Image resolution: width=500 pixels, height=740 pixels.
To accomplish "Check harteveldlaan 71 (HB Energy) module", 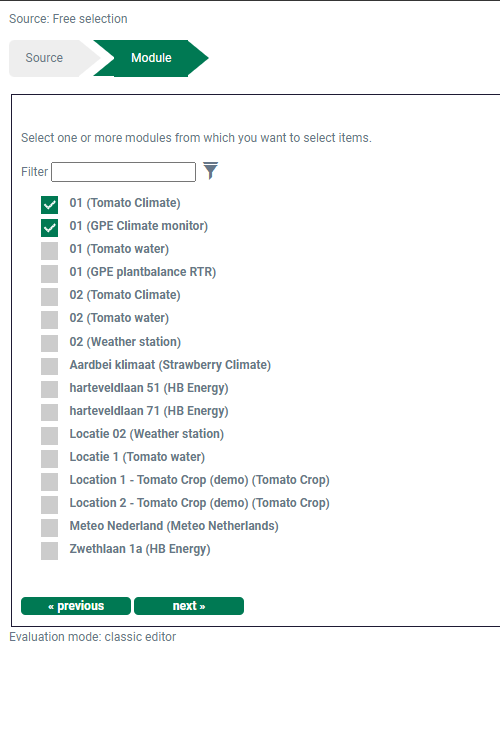I will coord(50,412).
